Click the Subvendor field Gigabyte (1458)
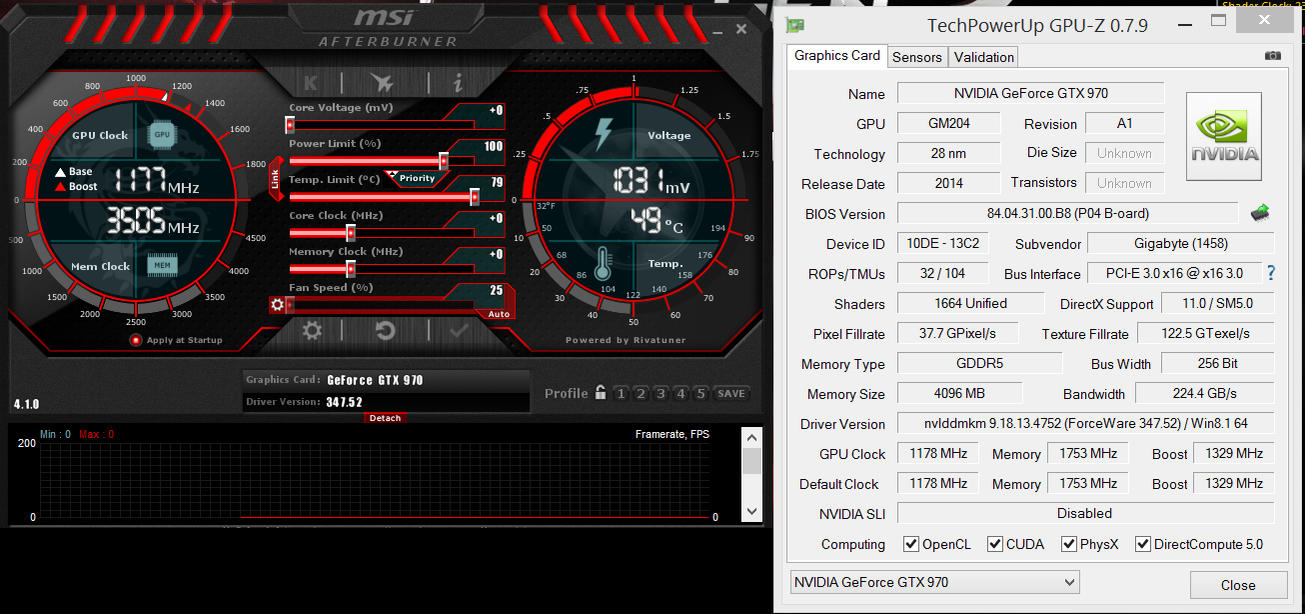Image resolution: width=1305 pixels, height=614 pixels. point(1180,243)
